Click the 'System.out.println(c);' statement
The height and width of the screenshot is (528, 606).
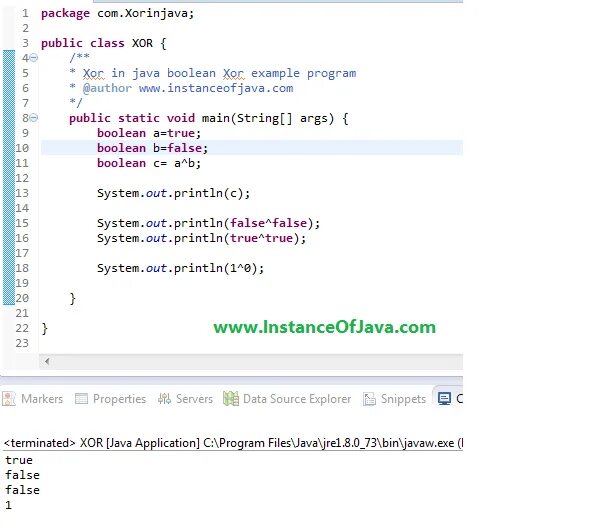point(174,193)
